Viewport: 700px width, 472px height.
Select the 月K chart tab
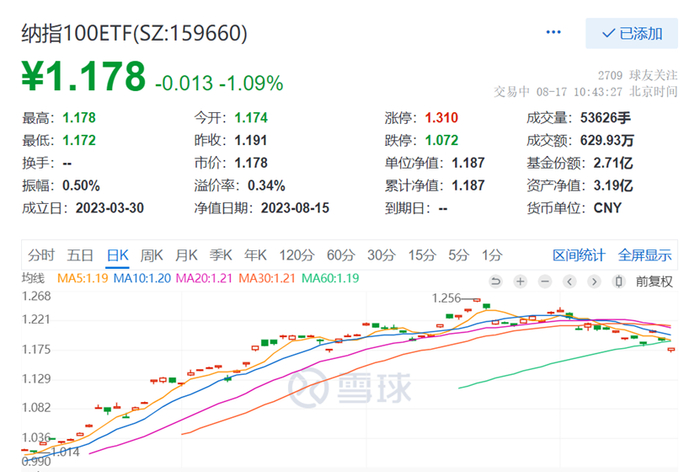(x=186, y=255)
